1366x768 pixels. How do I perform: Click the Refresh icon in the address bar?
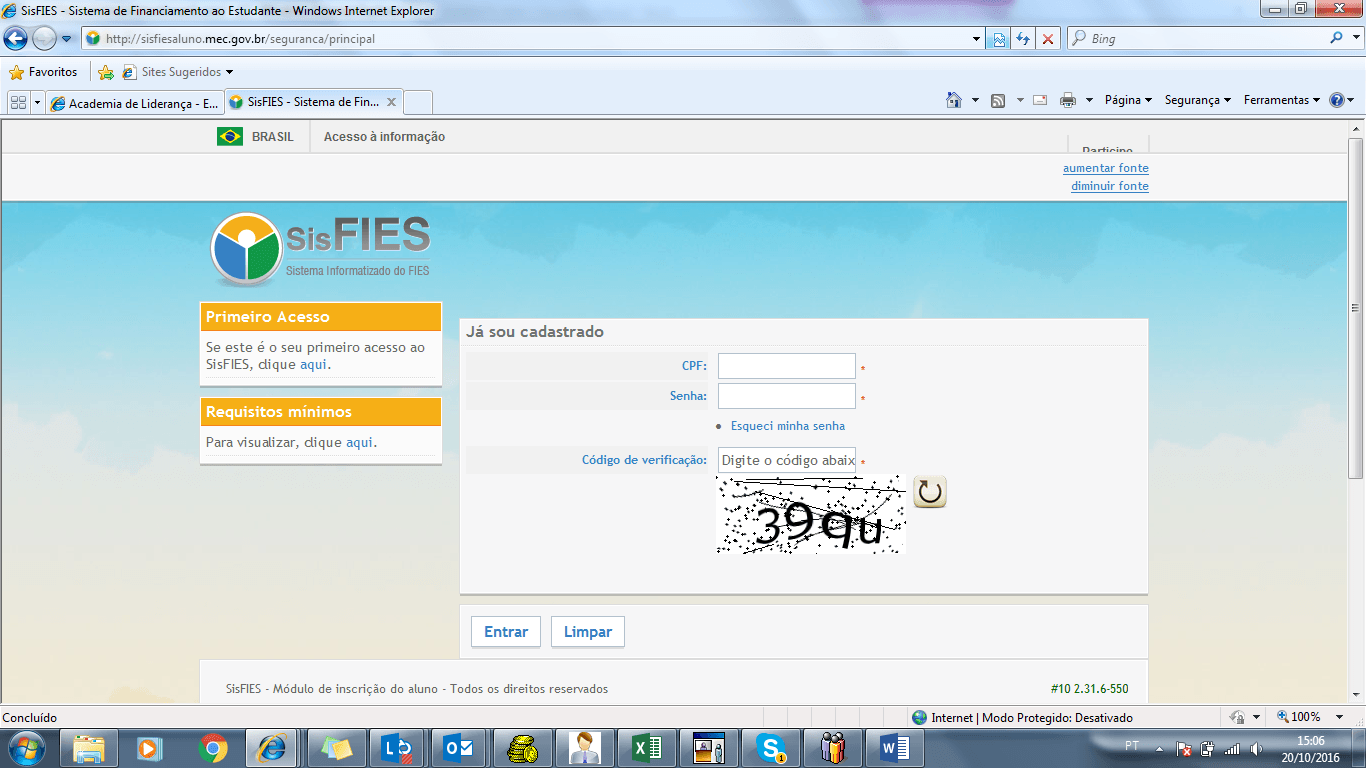pos(1023,38)
